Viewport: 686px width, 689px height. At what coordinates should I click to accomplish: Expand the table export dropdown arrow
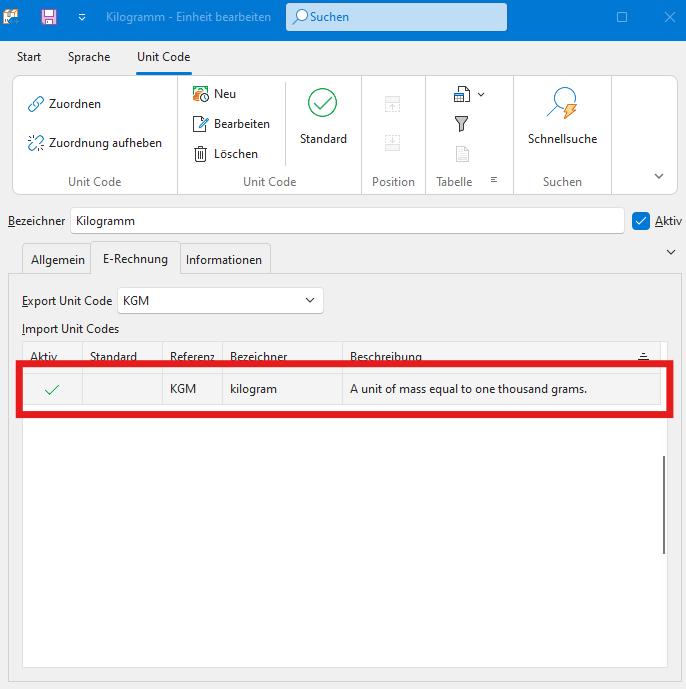click(481, 95)
